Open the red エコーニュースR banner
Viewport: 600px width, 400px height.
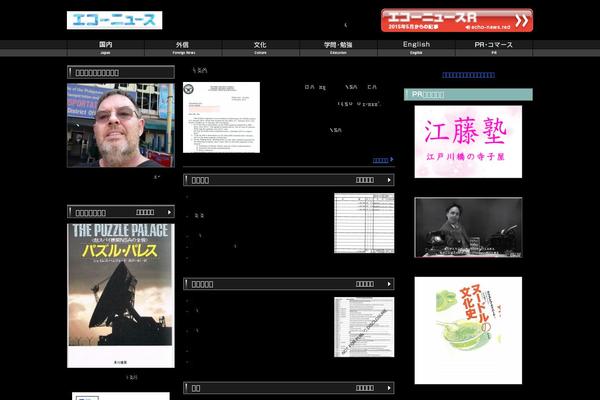(457, 20)
